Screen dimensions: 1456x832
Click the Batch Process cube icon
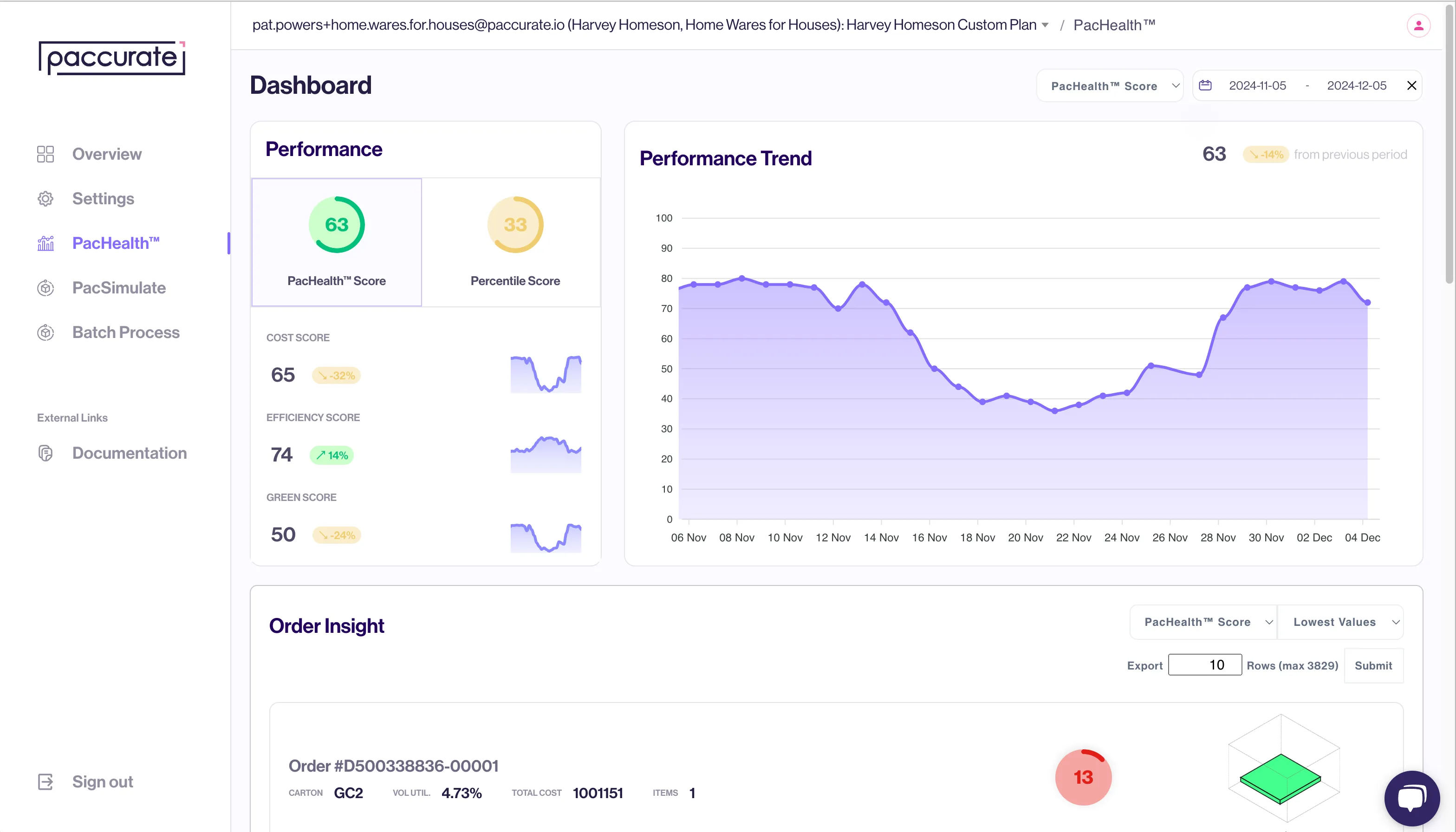click(x=45, y=332)
